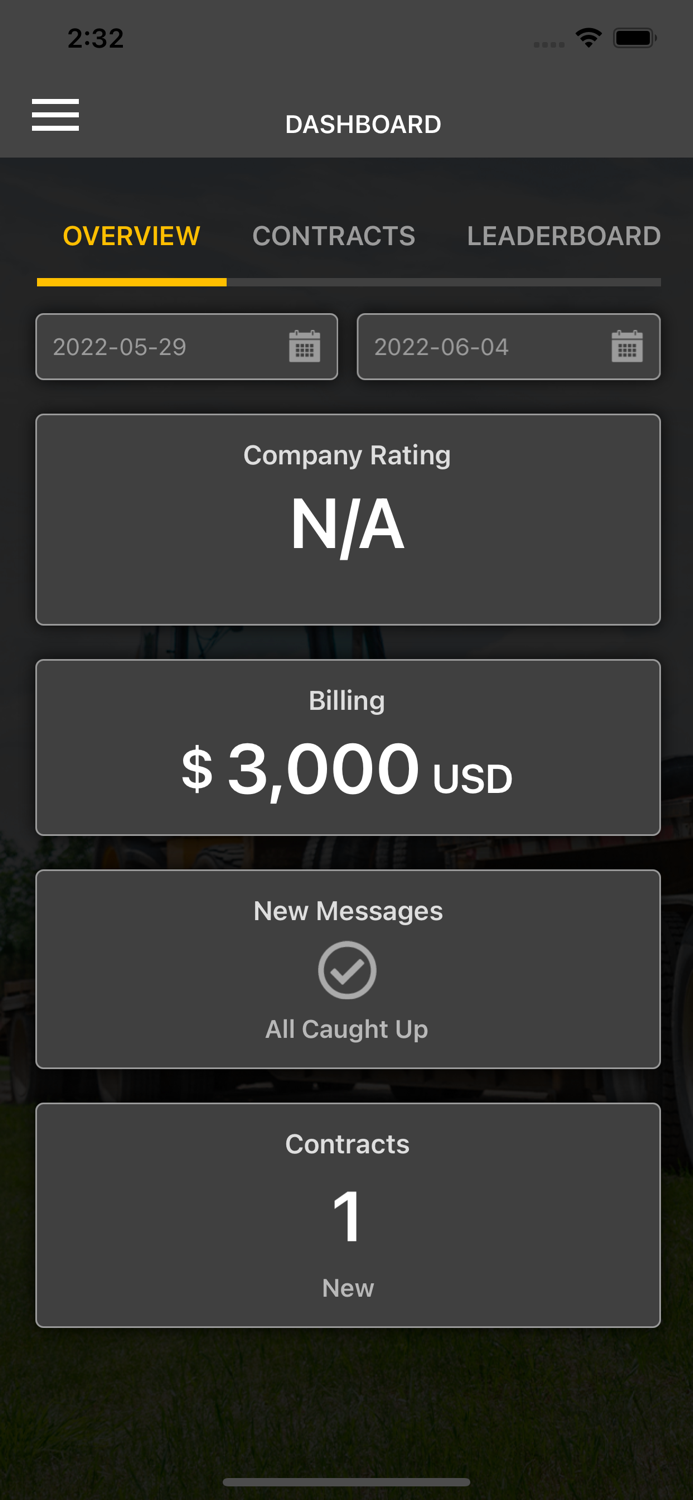Open the hamburger navigation menu
The image size is (693, 1500).
click(x=55, y=115)
